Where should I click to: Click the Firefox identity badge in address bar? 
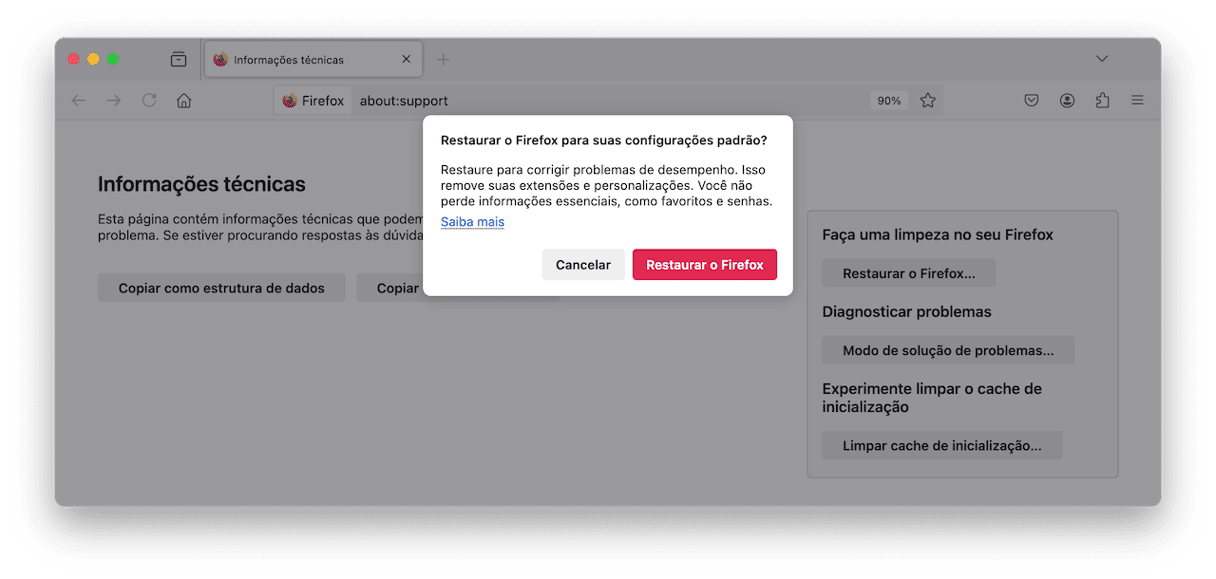[313, 100]
